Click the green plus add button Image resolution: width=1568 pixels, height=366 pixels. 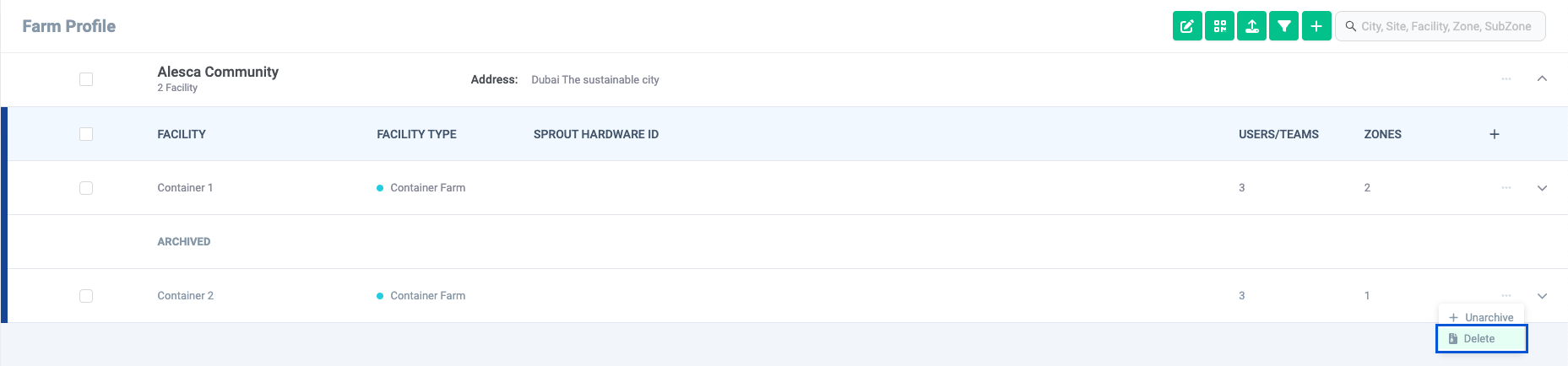(1316, 26)
